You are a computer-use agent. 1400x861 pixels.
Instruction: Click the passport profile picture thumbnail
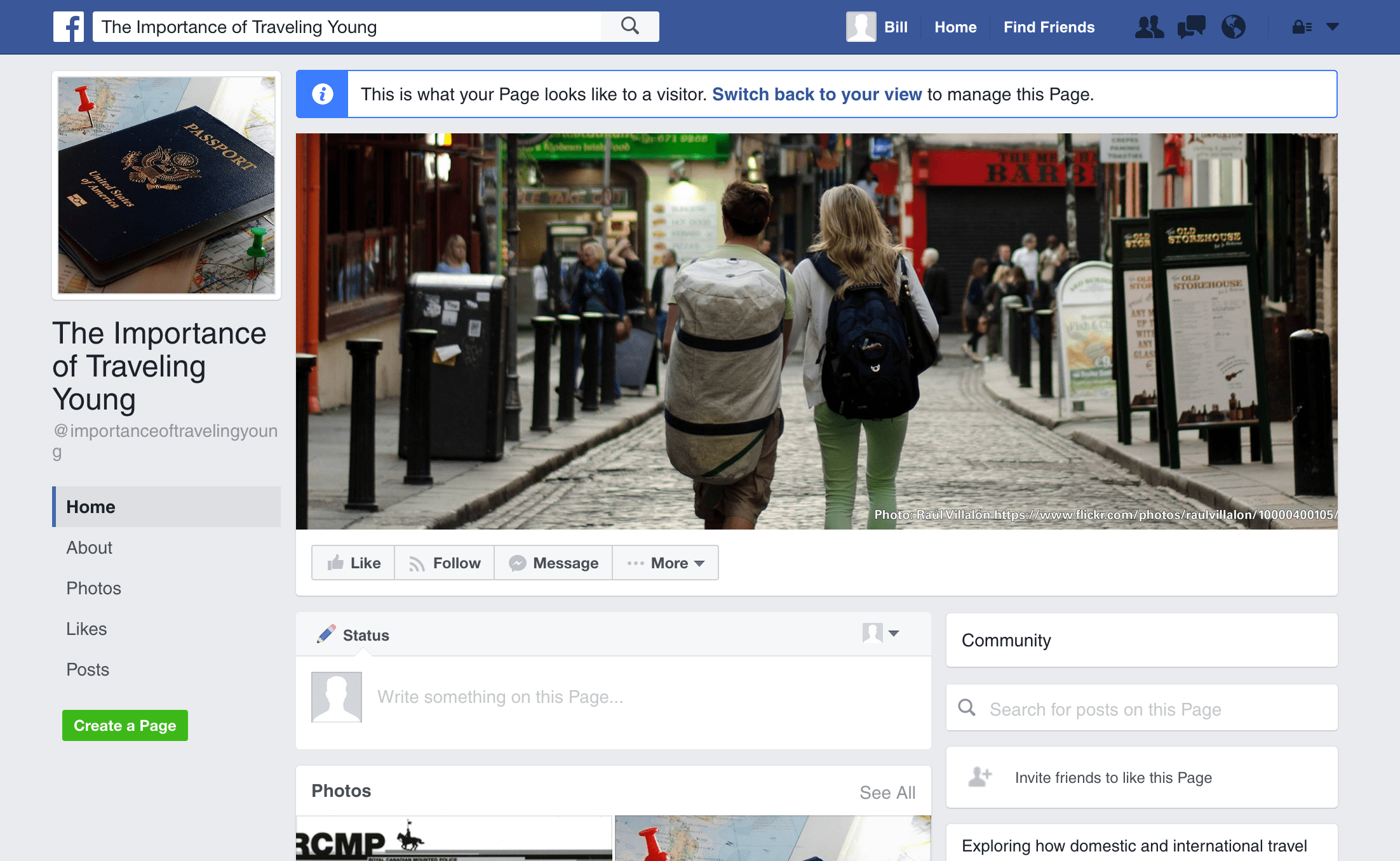click(166, 185)
